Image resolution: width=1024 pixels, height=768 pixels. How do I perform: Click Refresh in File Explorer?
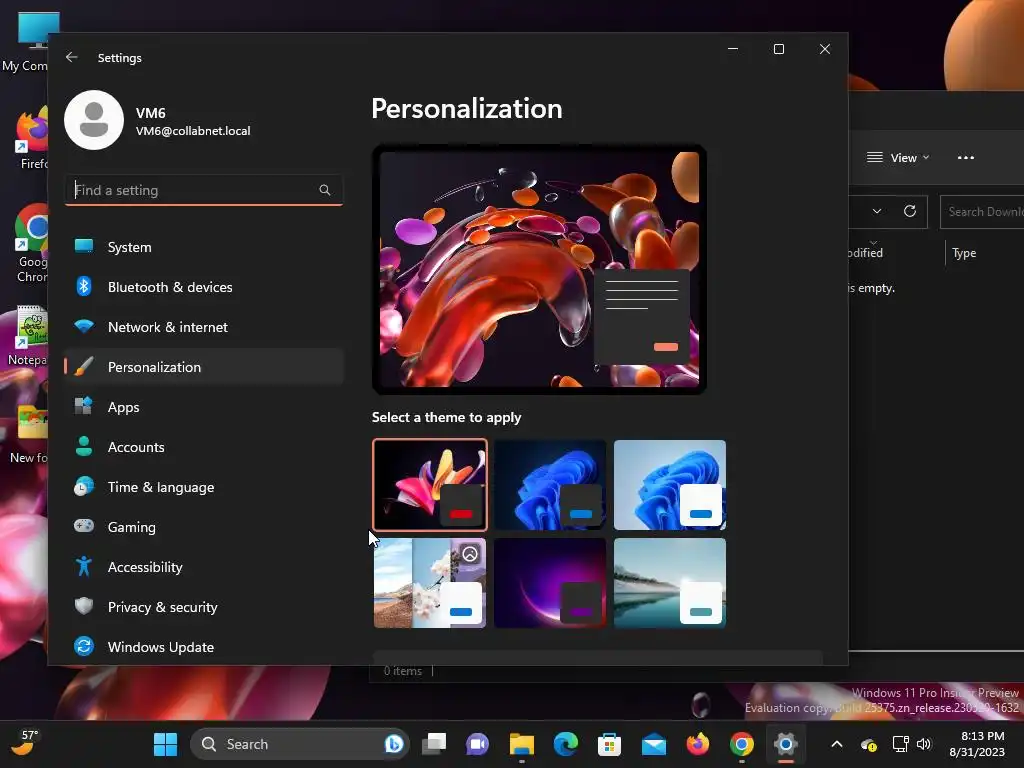click(x=910, y=211)
